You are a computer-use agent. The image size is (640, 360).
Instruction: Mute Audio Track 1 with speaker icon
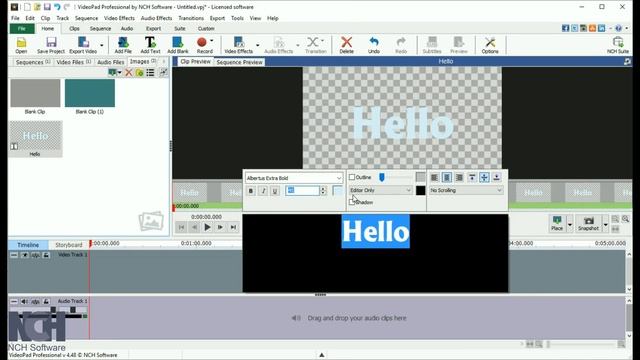point(24,301)
